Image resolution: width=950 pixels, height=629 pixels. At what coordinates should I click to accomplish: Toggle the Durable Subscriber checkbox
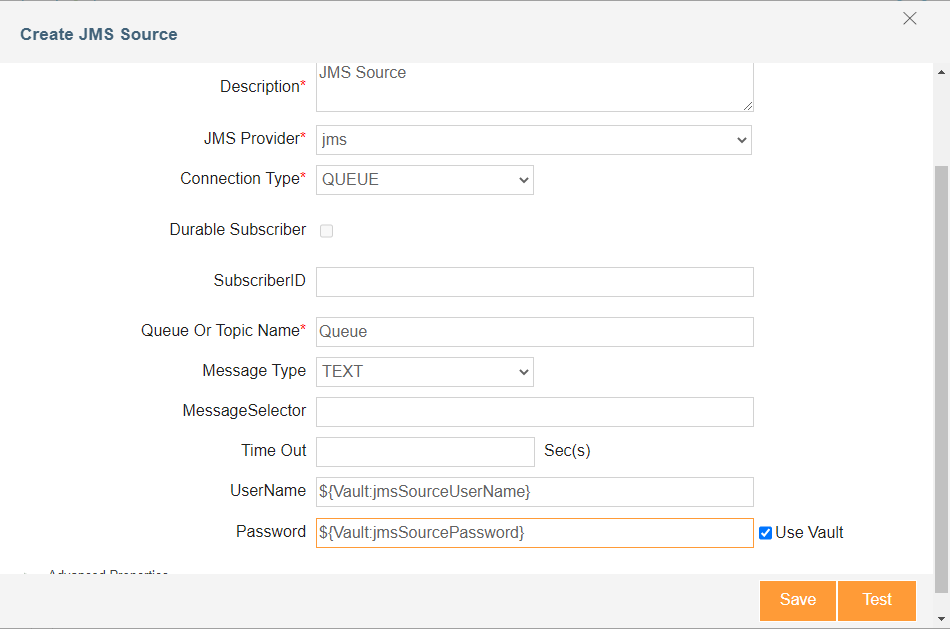326,231
